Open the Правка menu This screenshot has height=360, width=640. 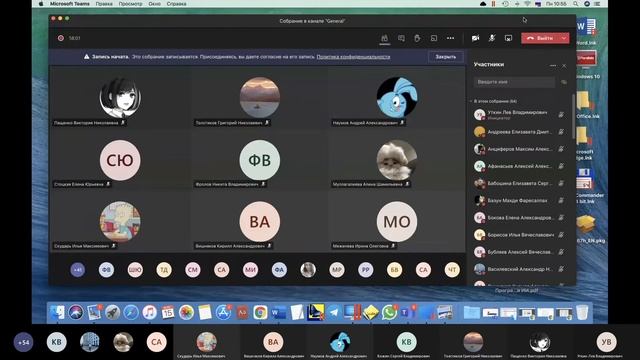(x=104, y=4)
